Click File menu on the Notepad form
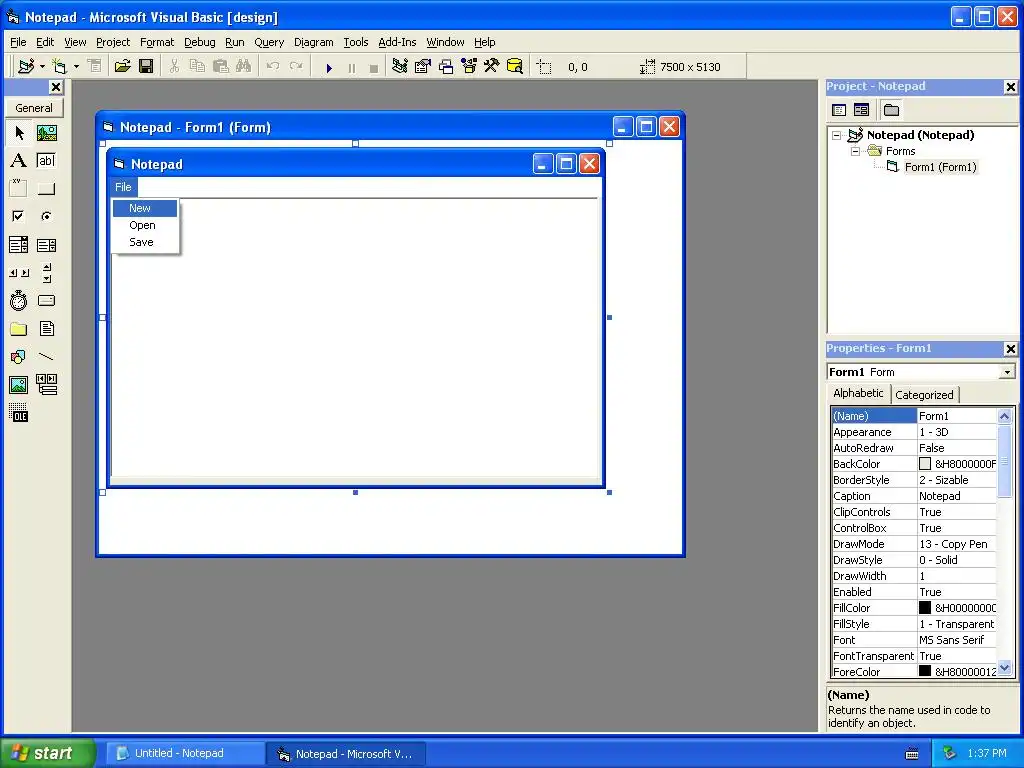 click(x=123, y=187)
